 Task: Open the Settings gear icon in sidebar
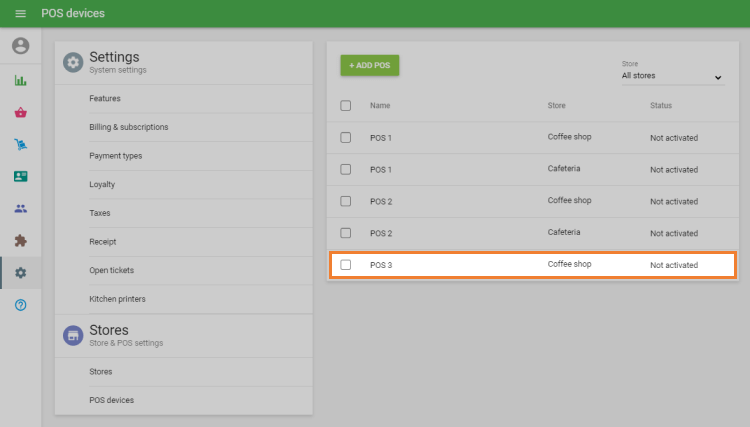20,272
